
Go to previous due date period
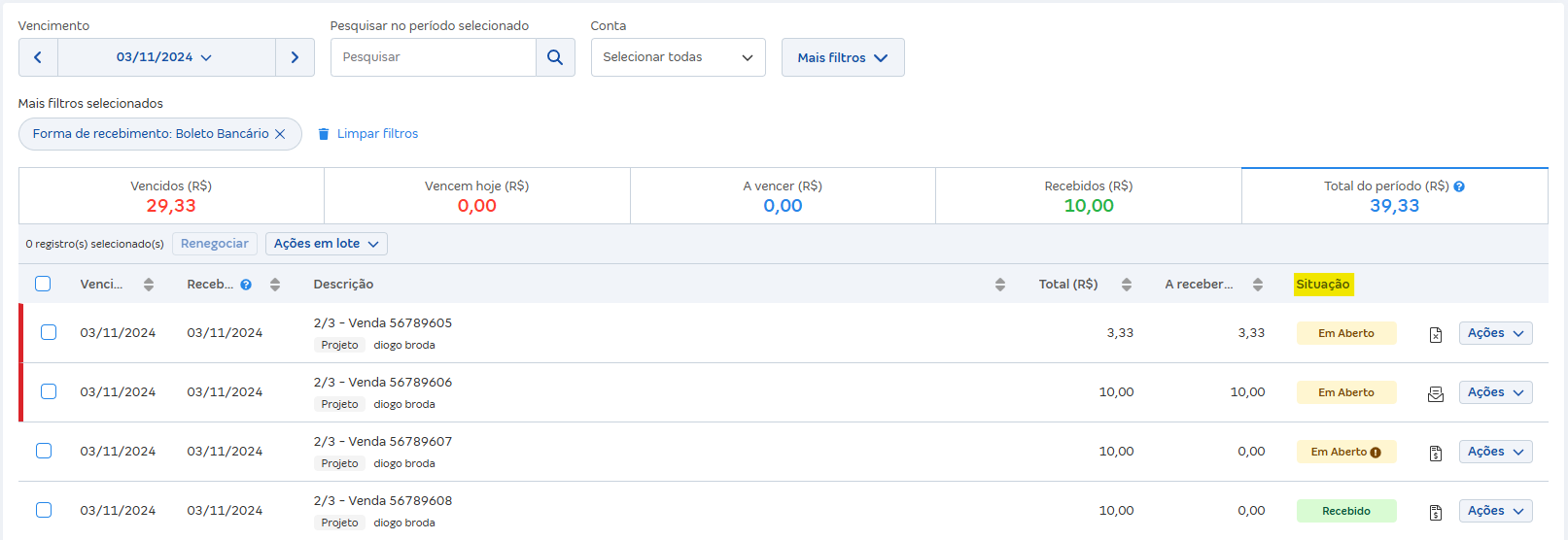pos(38,57)
